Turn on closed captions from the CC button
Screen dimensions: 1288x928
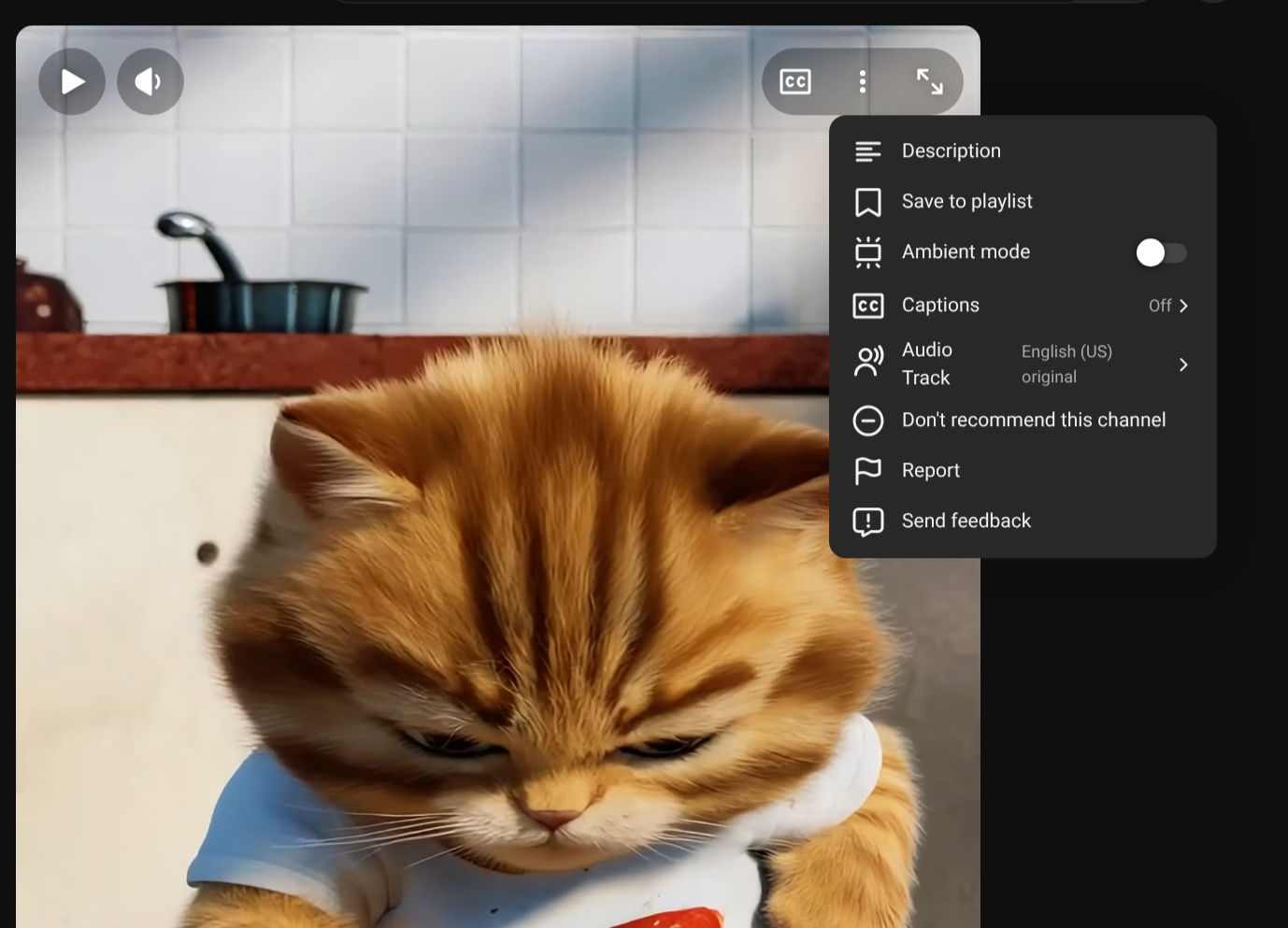pos(795,81)
